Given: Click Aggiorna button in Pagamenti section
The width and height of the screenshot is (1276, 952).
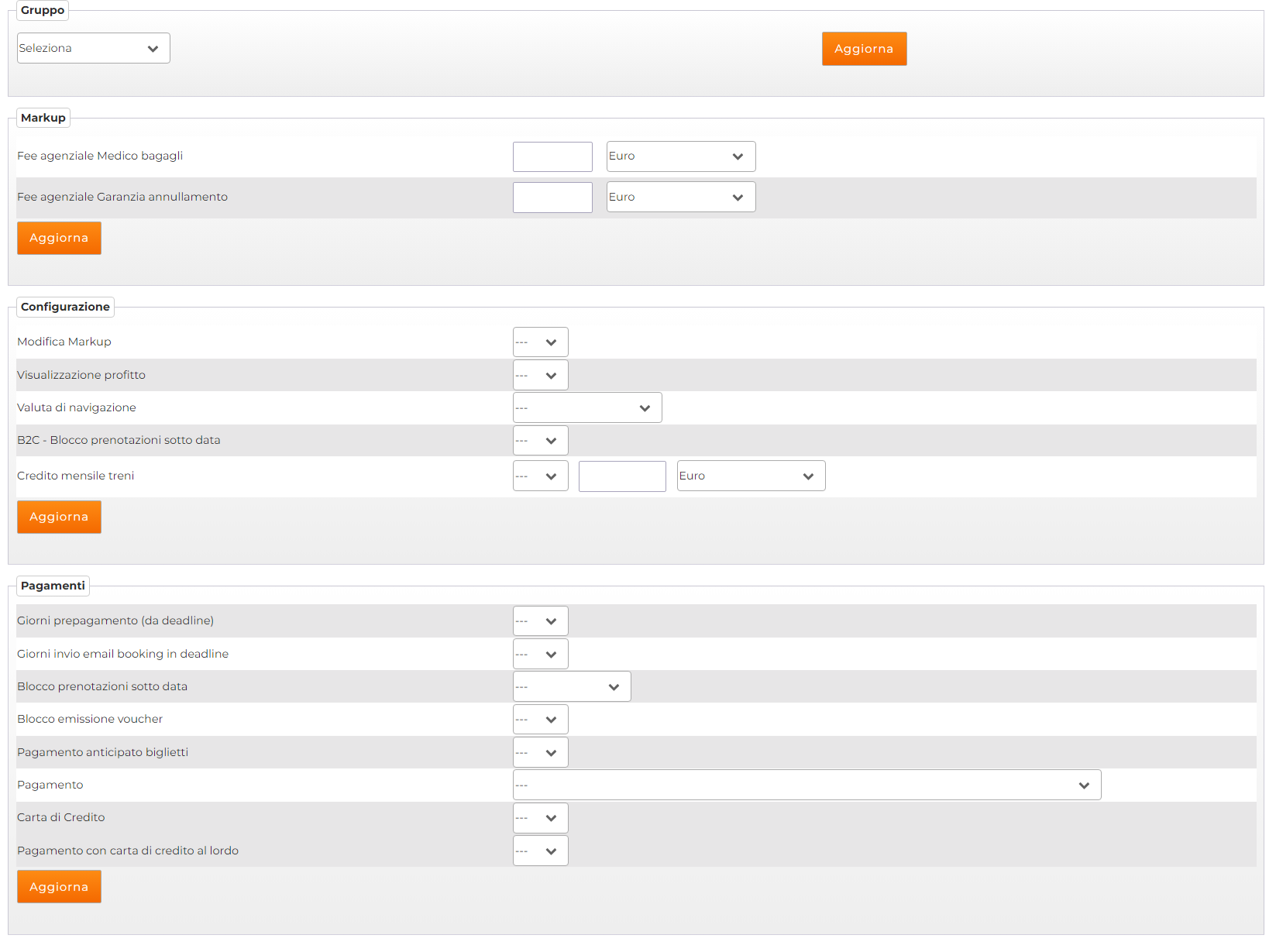Looking at the screenshot, I should [x=59, y=887].
